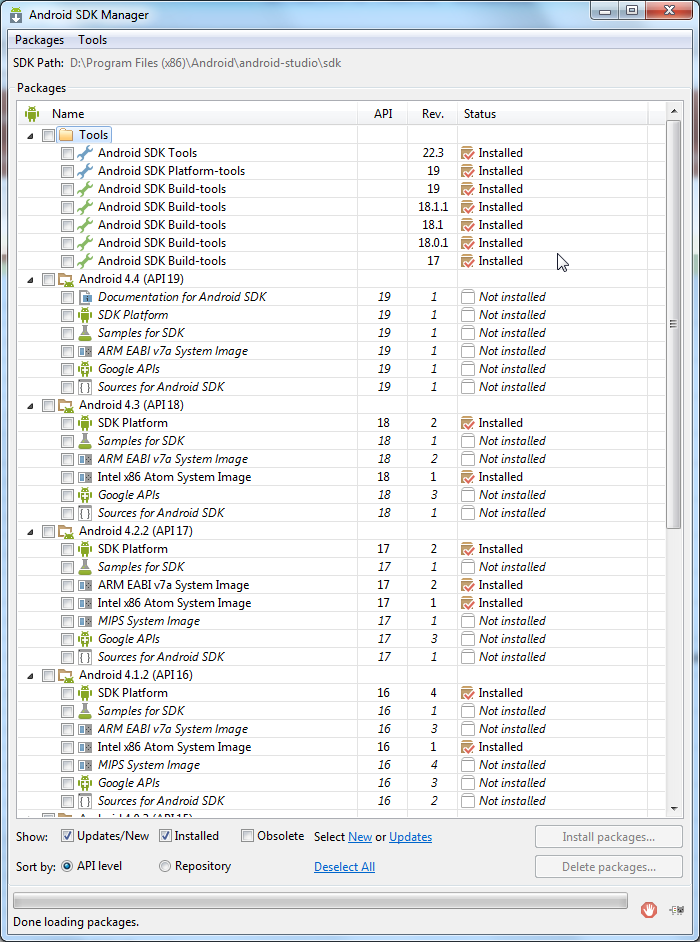Open the Tools menu in the menu bar

93,40
